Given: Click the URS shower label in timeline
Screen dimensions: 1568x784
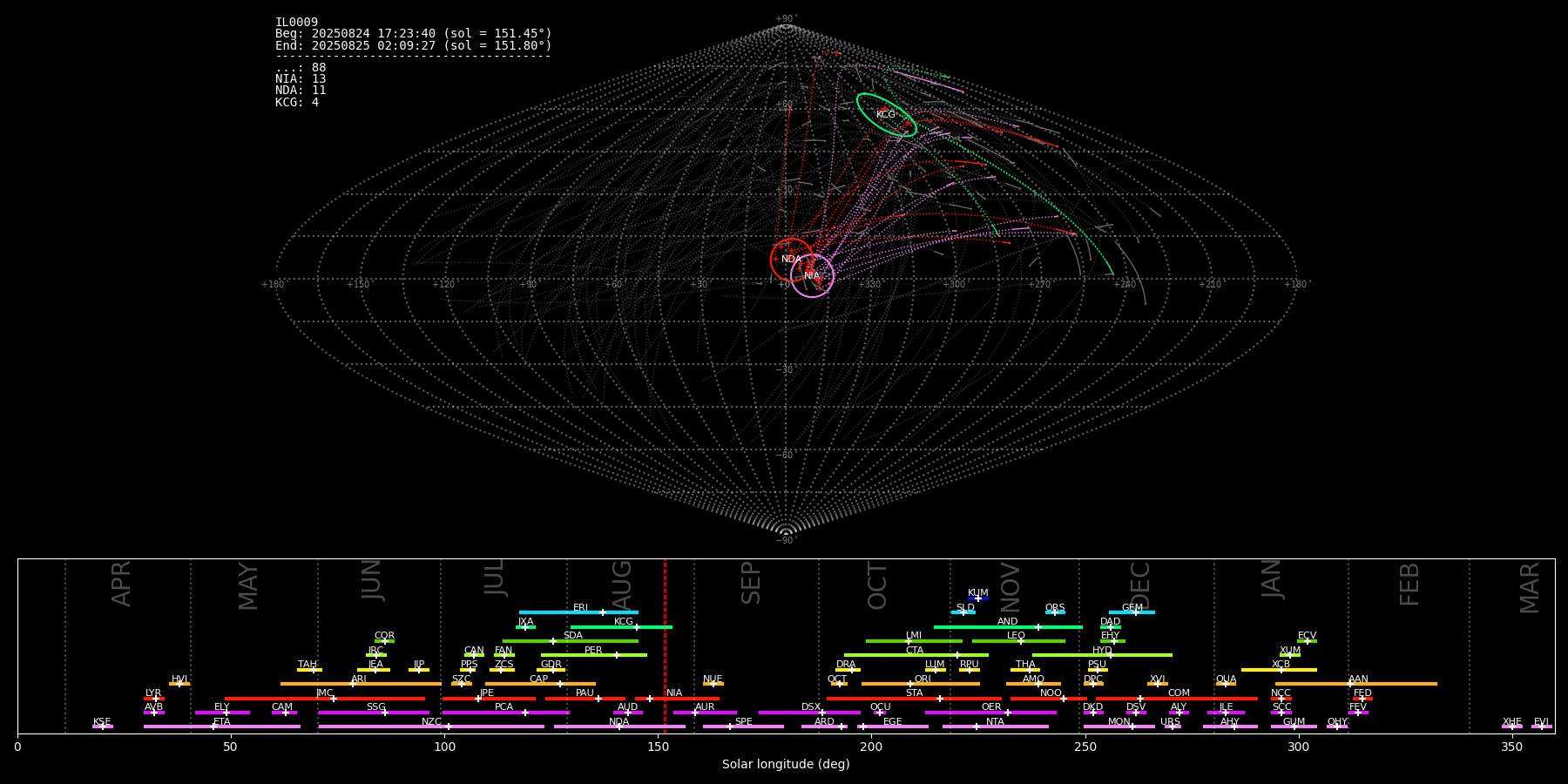Looking at the screenshot, I should pos(1170,722).
